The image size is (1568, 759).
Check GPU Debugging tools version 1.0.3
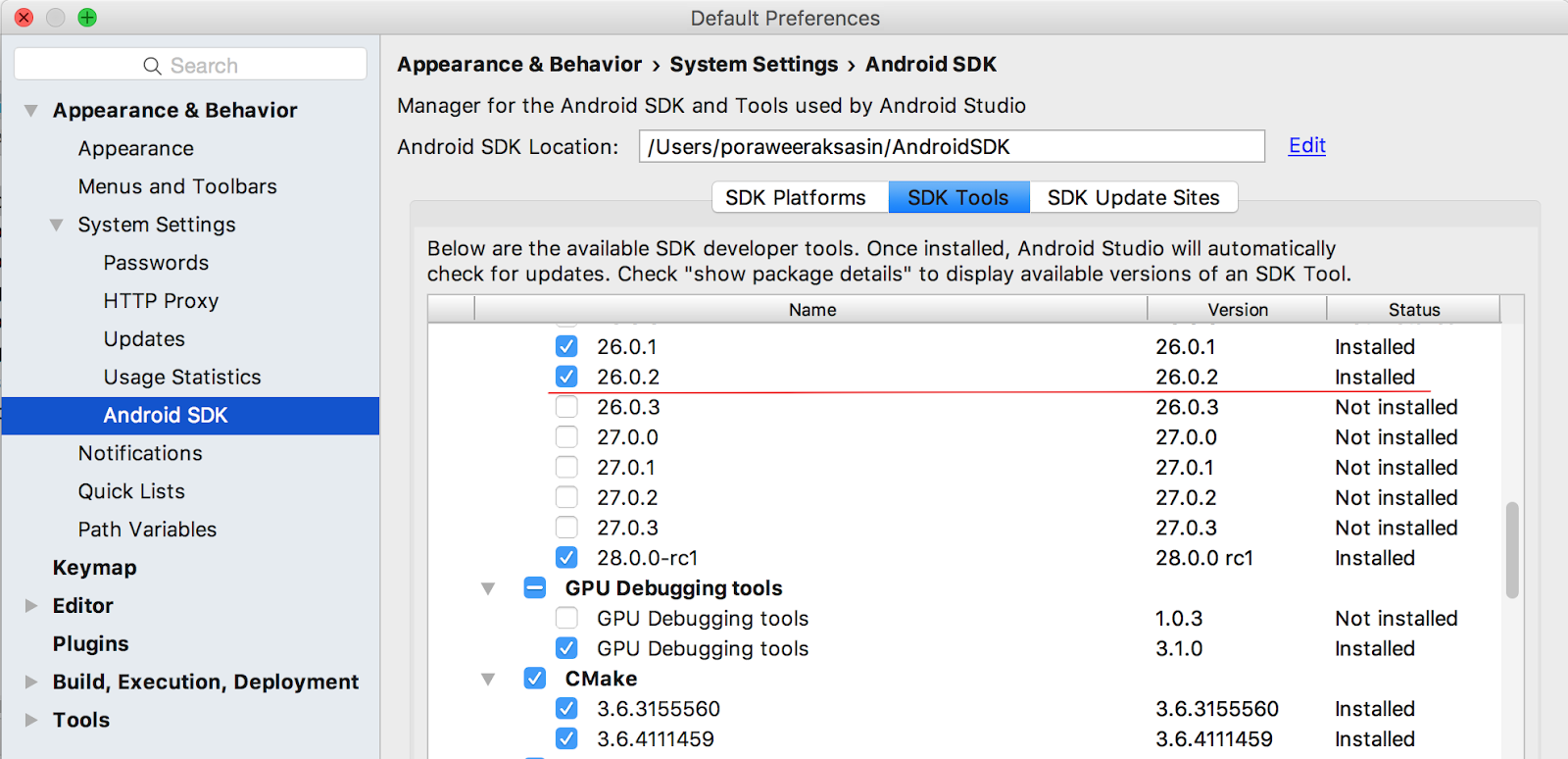coord(566,618)
